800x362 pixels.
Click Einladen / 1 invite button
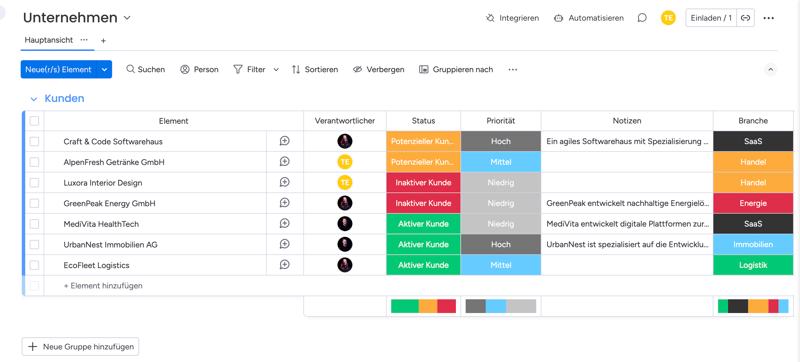(x=711, y=18)
